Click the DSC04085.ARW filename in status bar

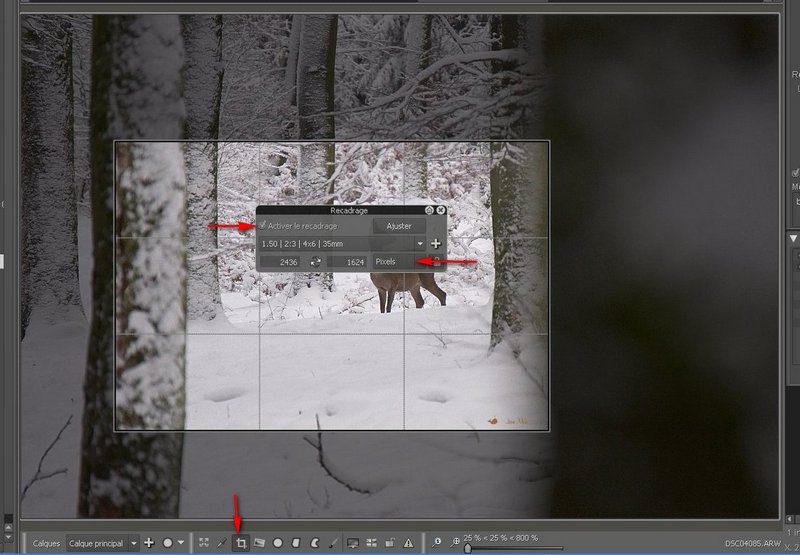coord(753,543)
